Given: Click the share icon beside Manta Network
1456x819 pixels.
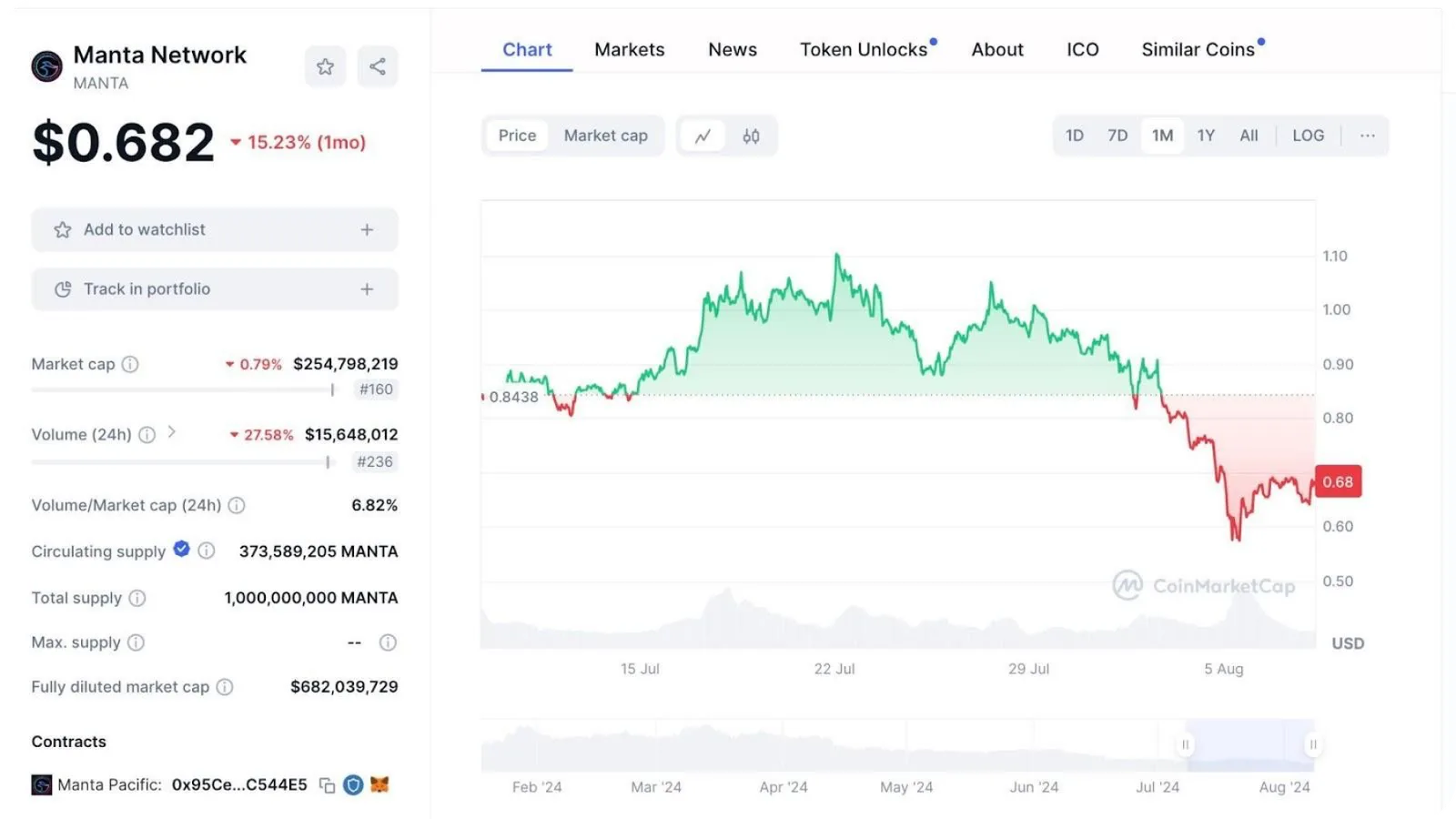Looking at the screenshot, I should pyautogui.click(x=378, y=66).
